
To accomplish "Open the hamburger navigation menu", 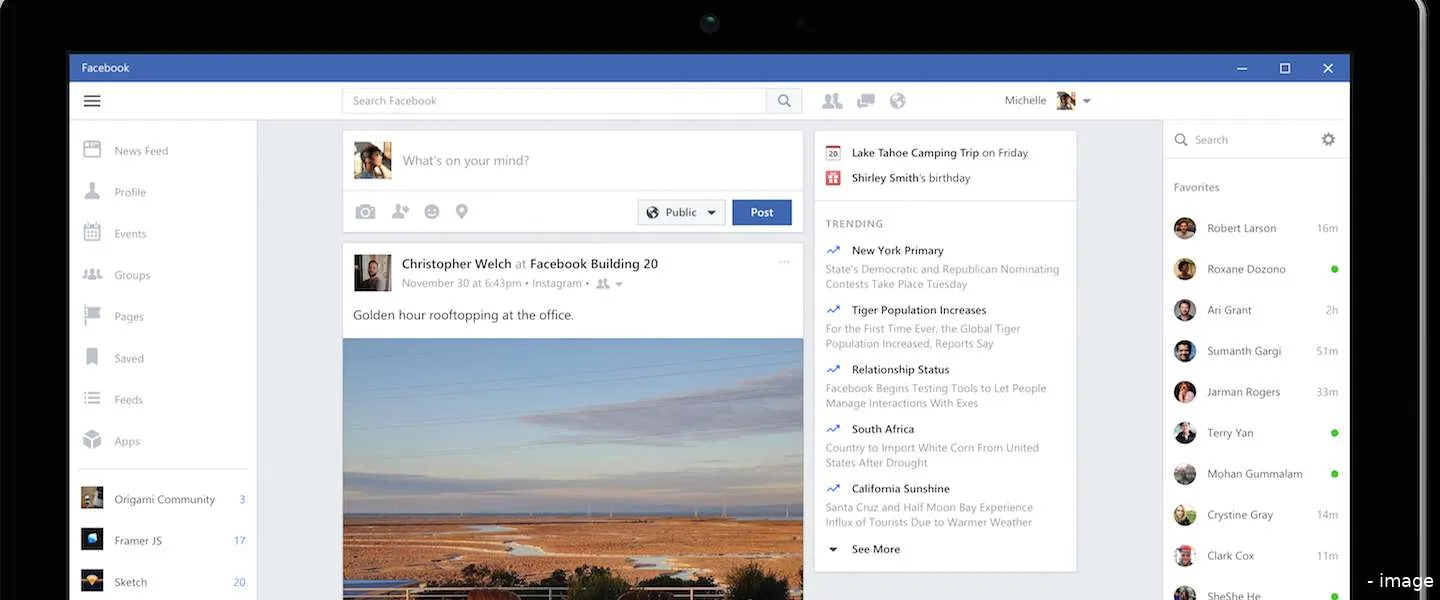I will (x=91, y=100).
